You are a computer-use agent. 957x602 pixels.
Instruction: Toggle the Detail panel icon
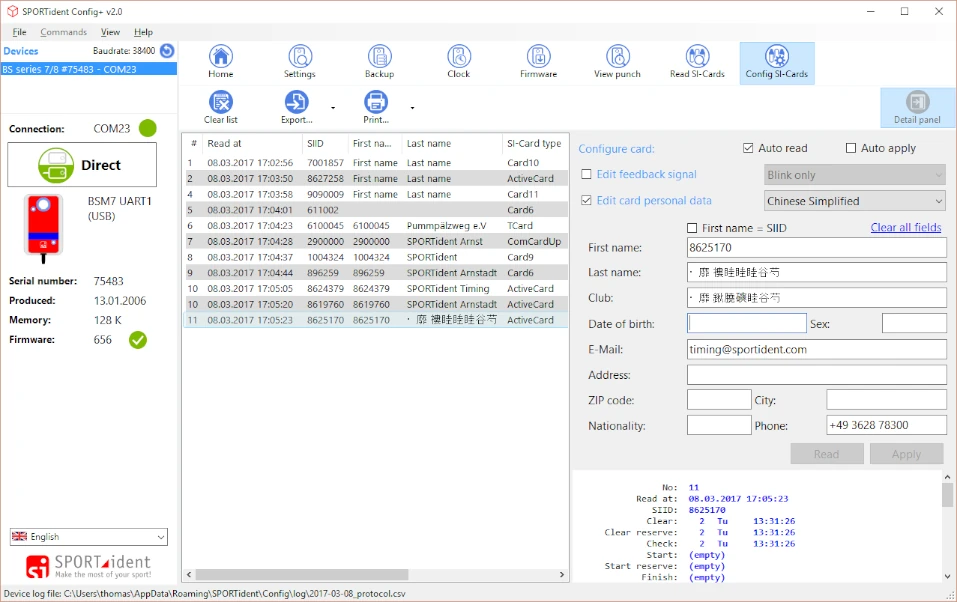917,107
